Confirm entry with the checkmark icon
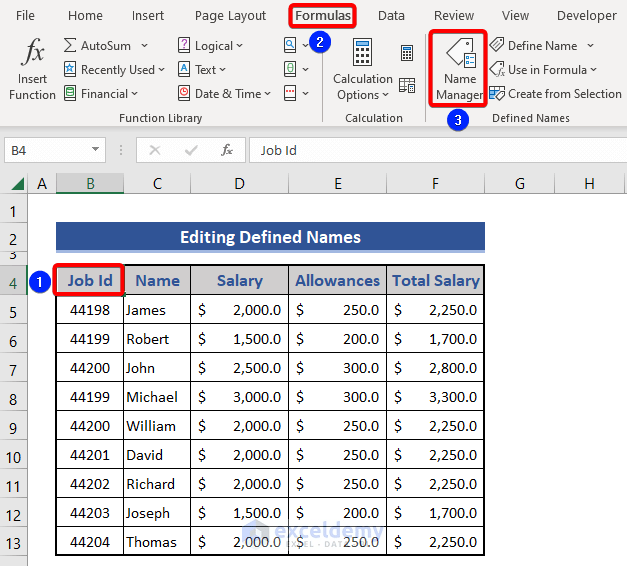Screen dimensions: 627x566 pyautogui.click(x=191, y=150)
